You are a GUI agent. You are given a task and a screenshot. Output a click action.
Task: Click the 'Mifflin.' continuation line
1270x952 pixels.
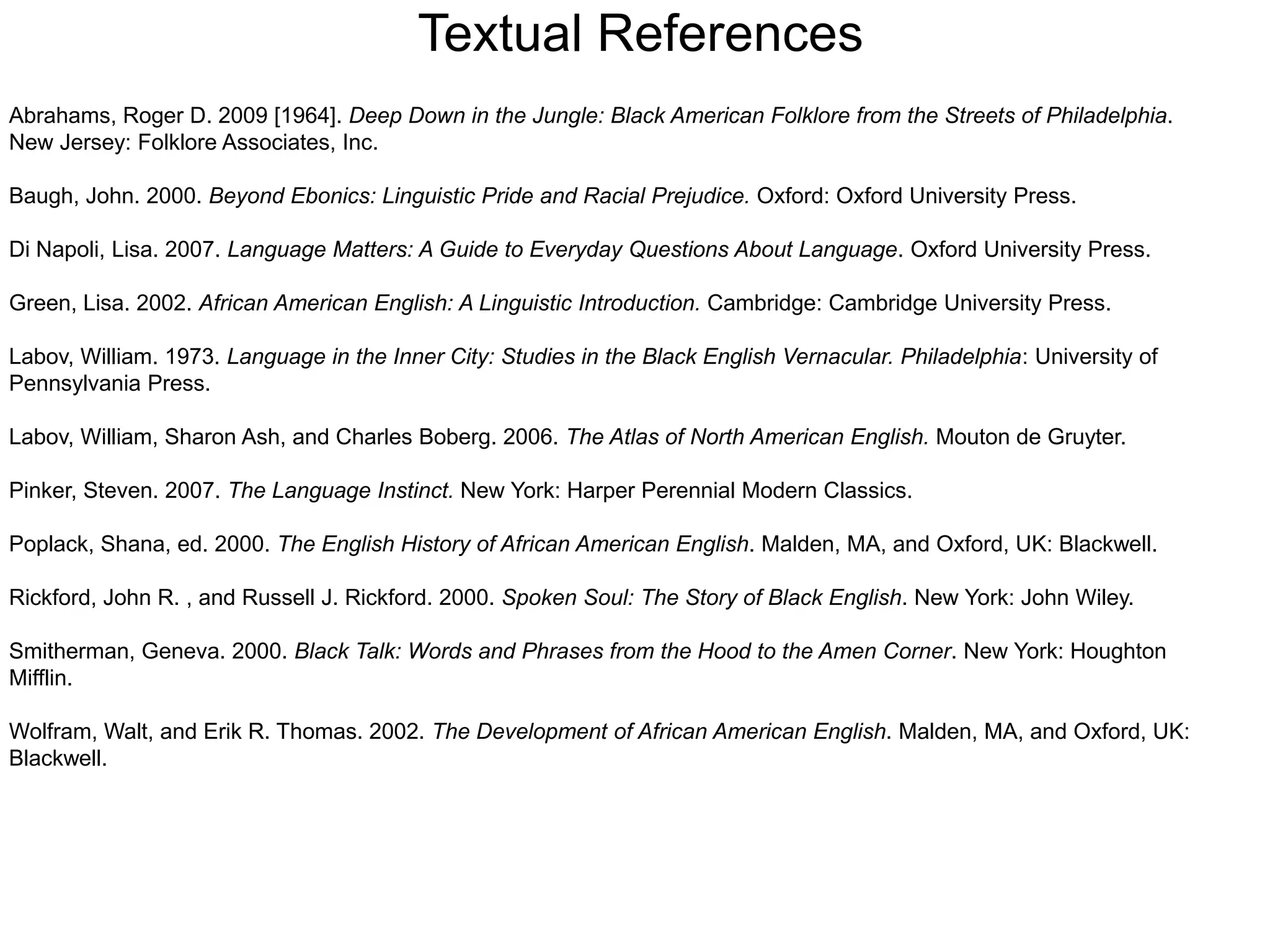(41, 679)
